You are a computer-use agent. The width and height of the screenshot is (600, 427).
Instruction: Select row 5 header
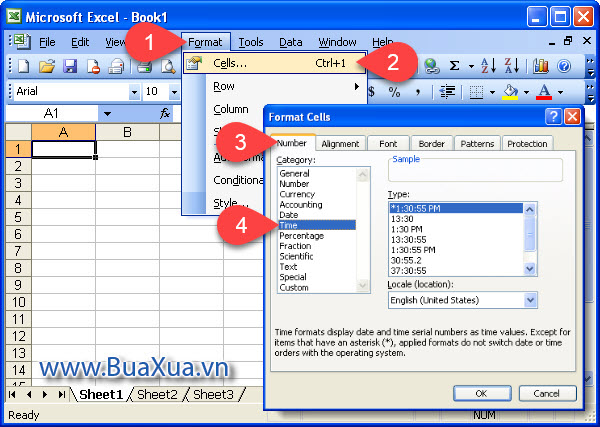coord(18,217)
